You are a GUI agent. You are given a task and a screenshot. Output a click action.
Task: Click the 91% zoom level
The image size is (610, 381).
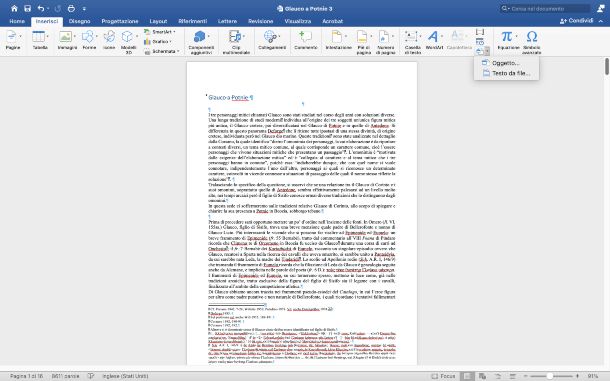593,376
